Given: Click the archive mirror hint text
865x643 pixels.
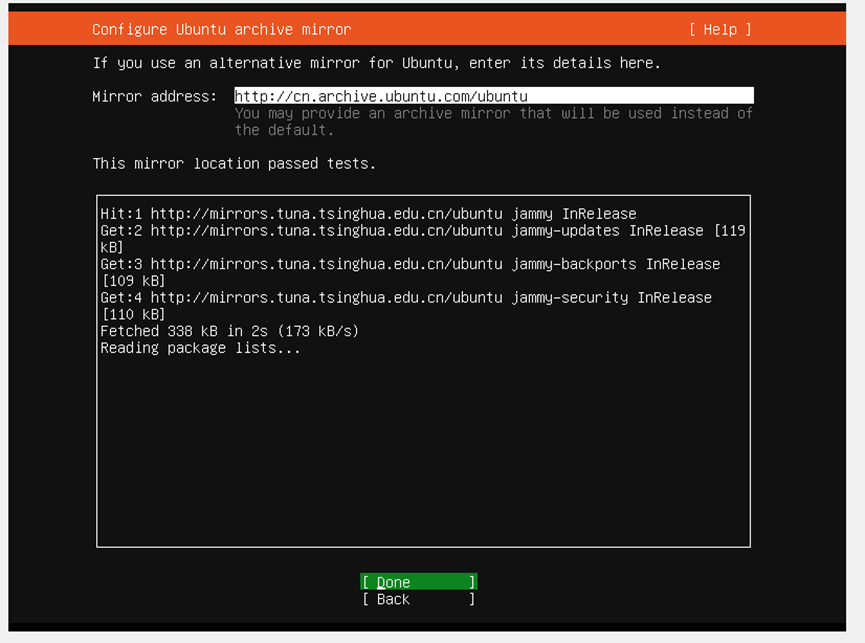Looking at the screenshot, I should (x=494, y=121).
